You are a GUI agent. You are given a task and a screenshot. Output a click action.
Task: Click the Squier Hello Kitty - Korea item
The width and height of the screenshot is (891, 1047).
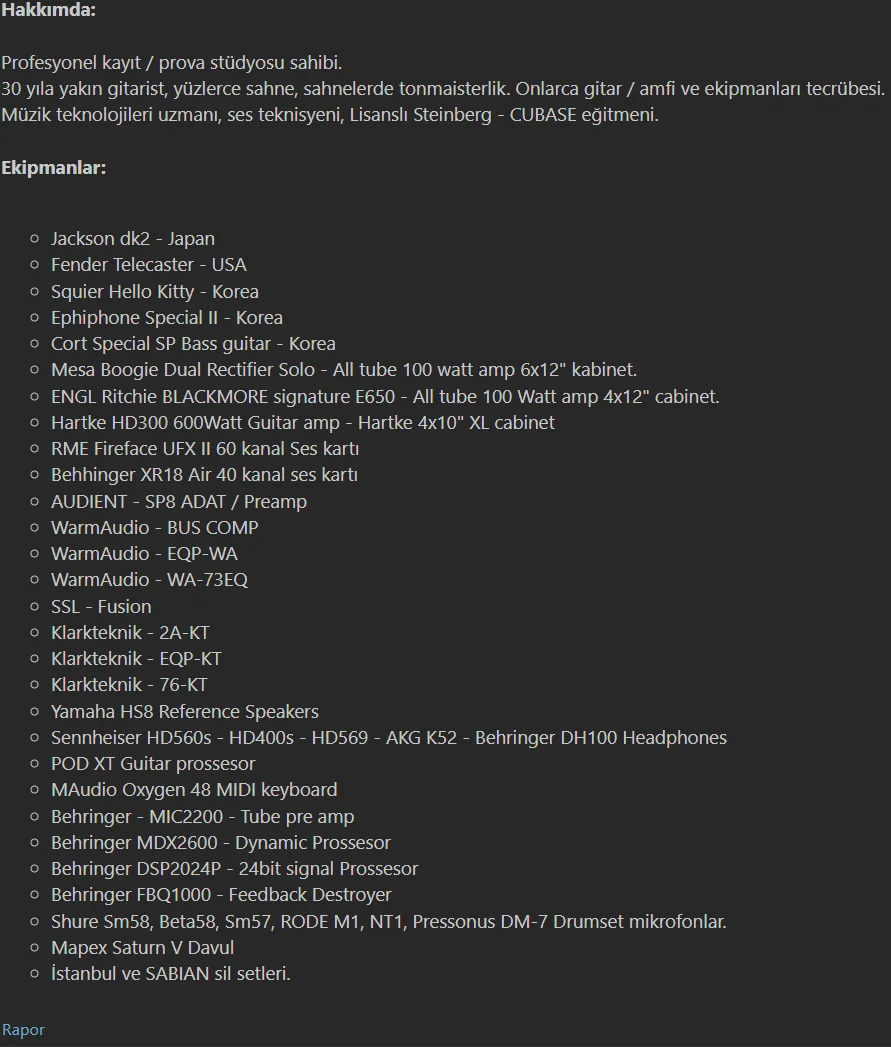(x=155, y=292)
